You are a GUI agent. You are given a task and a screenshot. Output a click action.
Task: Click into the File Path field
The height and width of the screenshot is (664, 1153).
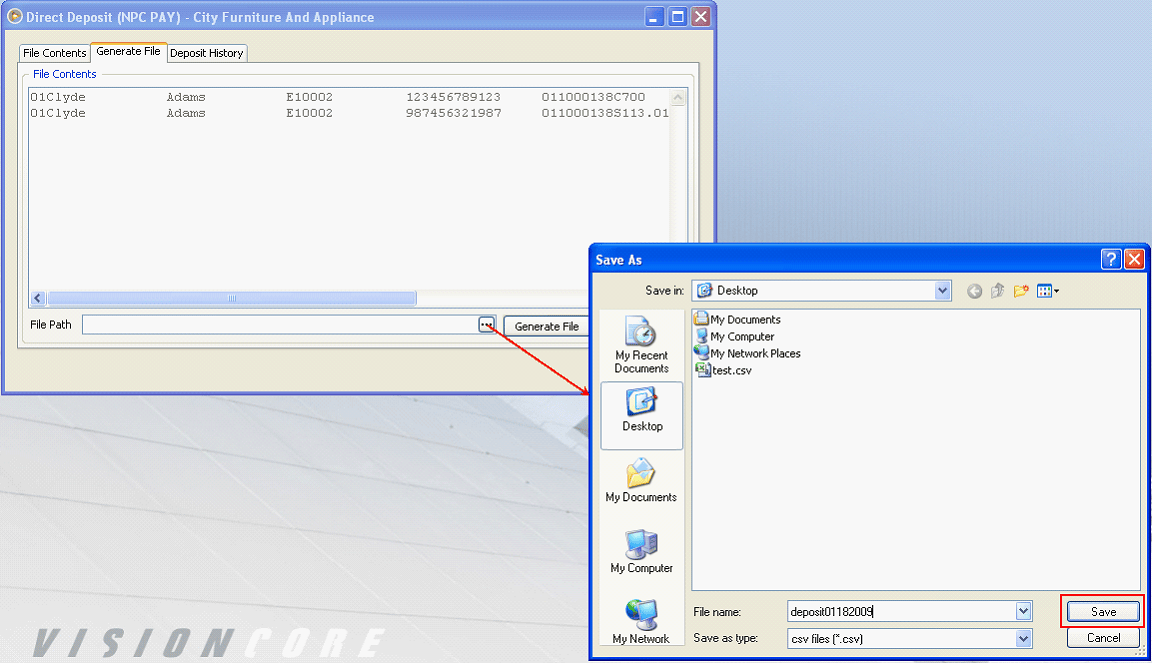coord(280,324)
